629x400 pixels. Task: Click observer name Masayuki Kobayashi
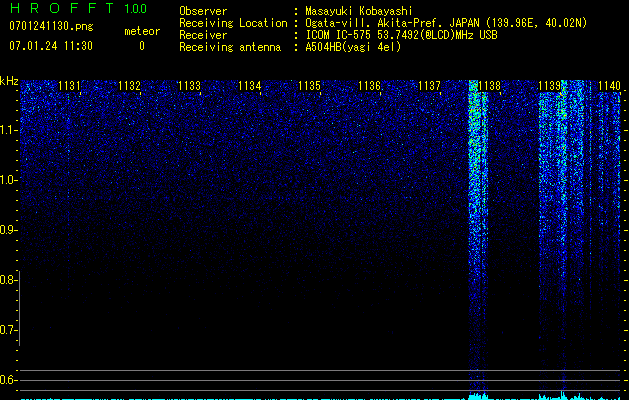(x=359, y=11)
